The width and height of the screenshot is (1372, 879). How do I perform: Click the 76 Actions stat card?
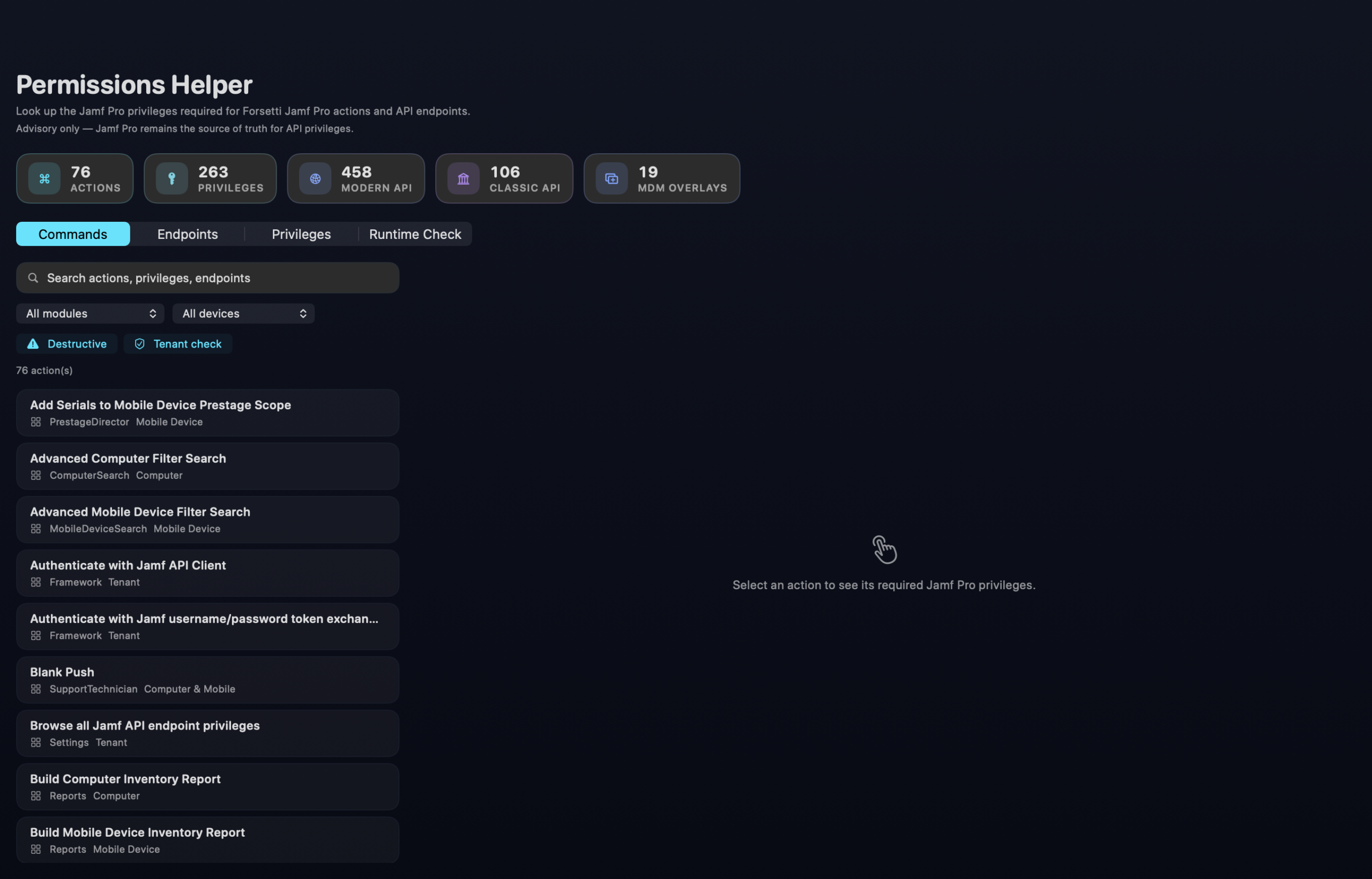[75, 179]
